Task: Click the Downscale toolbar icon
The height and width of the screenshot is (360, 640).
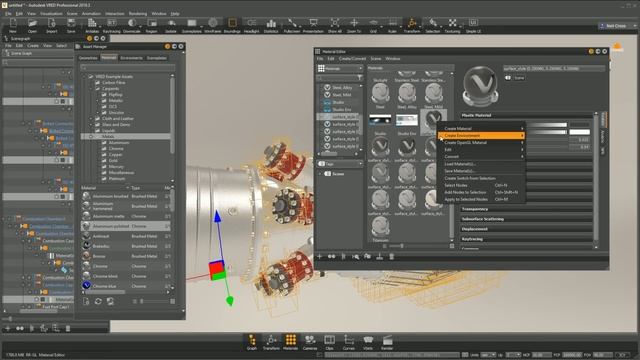Action: click(x=131, y=25)
